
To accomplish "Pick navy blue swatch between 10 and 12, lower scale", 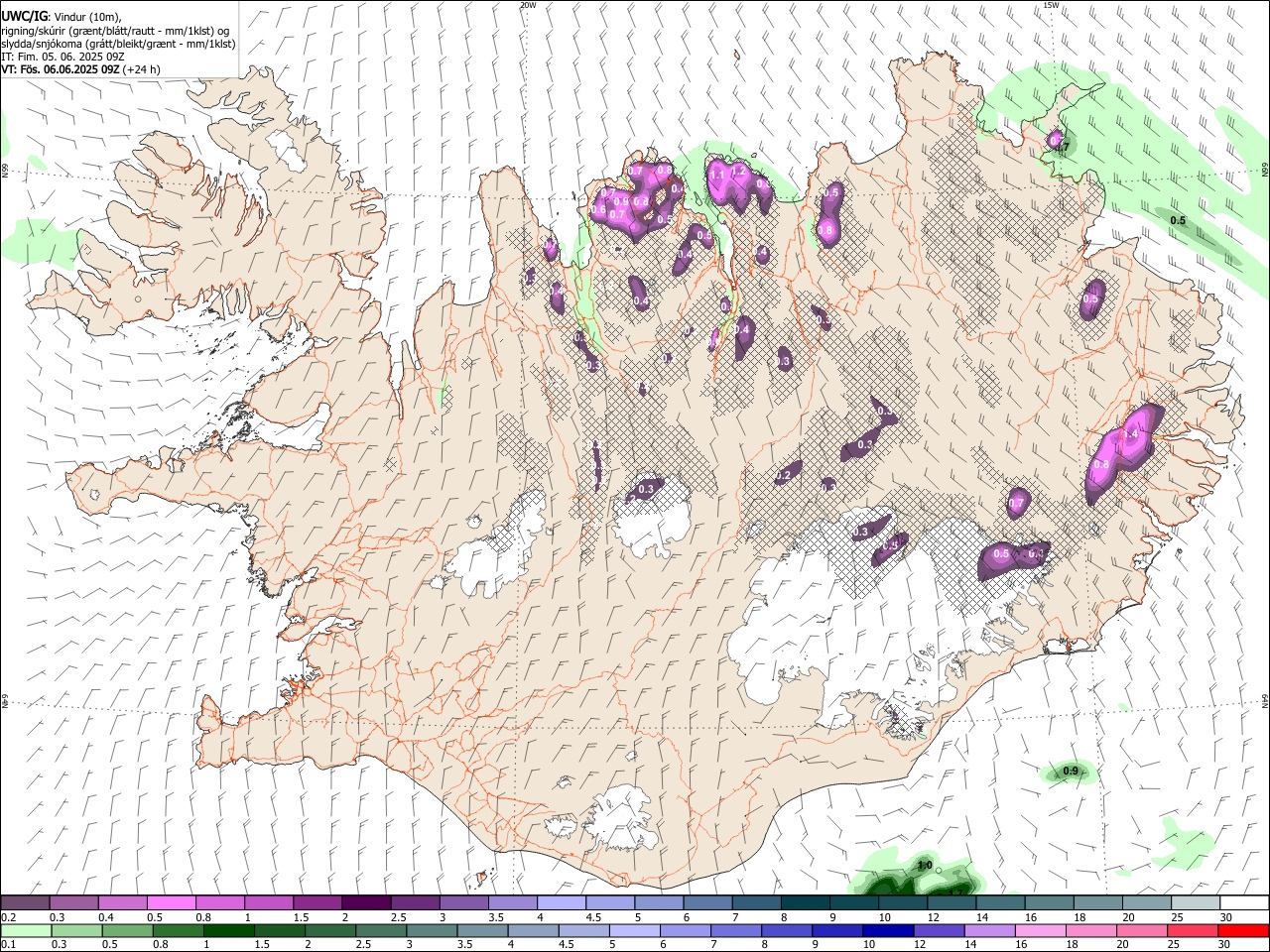I will pyautogui.click(x=888, y=931).
